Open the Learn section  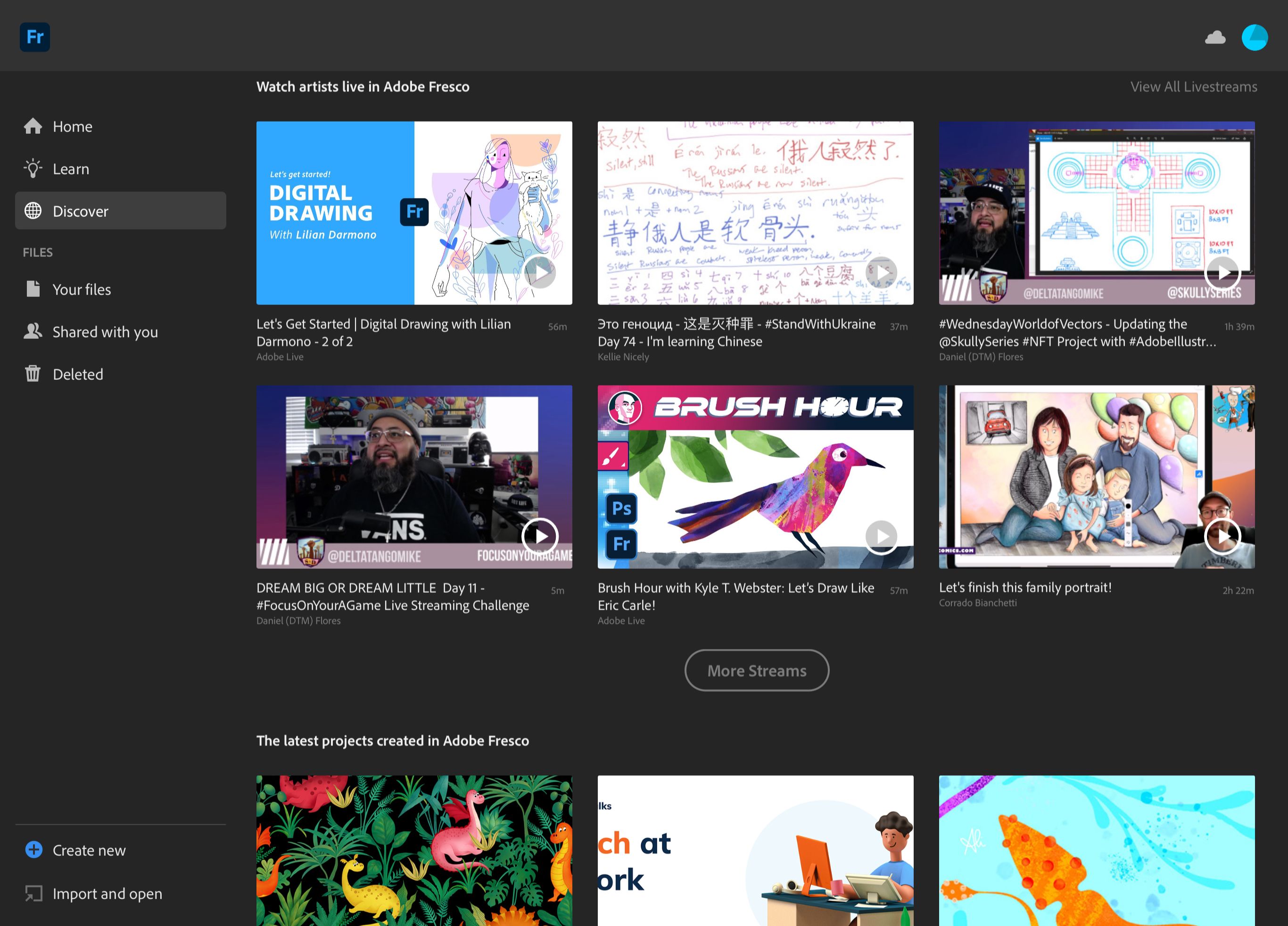[120, 169]
